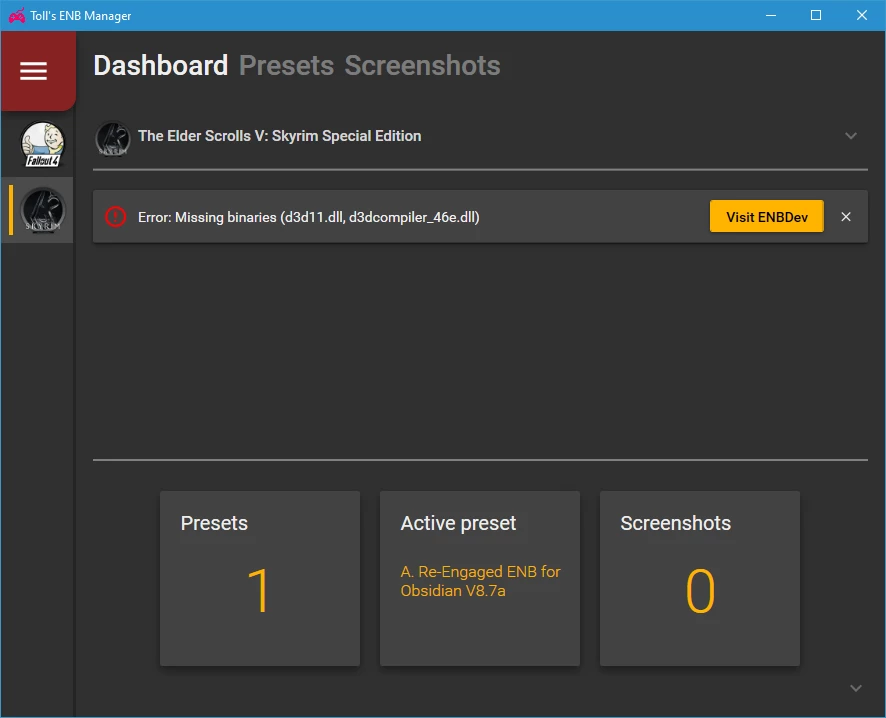
Task: Open the hamburger menu
Action: (33, 71)
